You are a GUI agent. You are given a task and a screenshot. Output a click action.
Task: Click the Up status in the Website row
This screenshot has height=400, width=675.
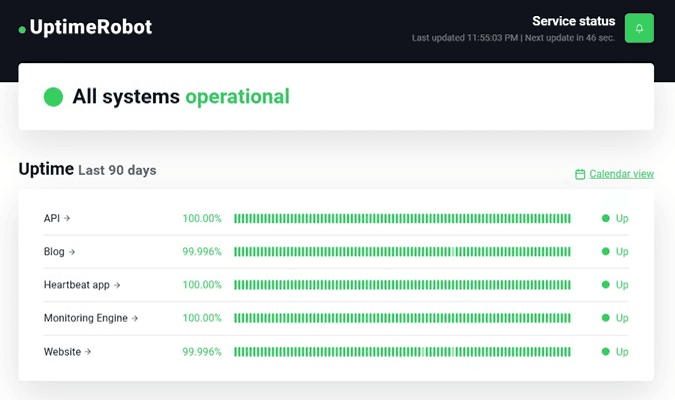point(615,352)
